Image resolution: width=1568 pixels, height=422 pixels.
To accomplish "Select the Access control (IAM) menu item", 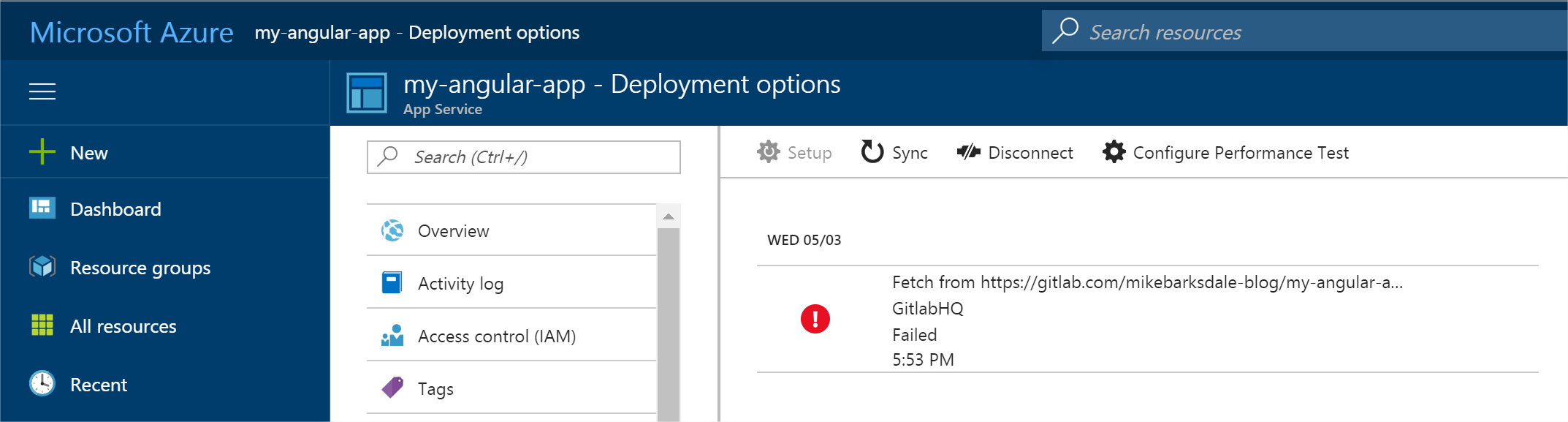I will pos(511,336).
